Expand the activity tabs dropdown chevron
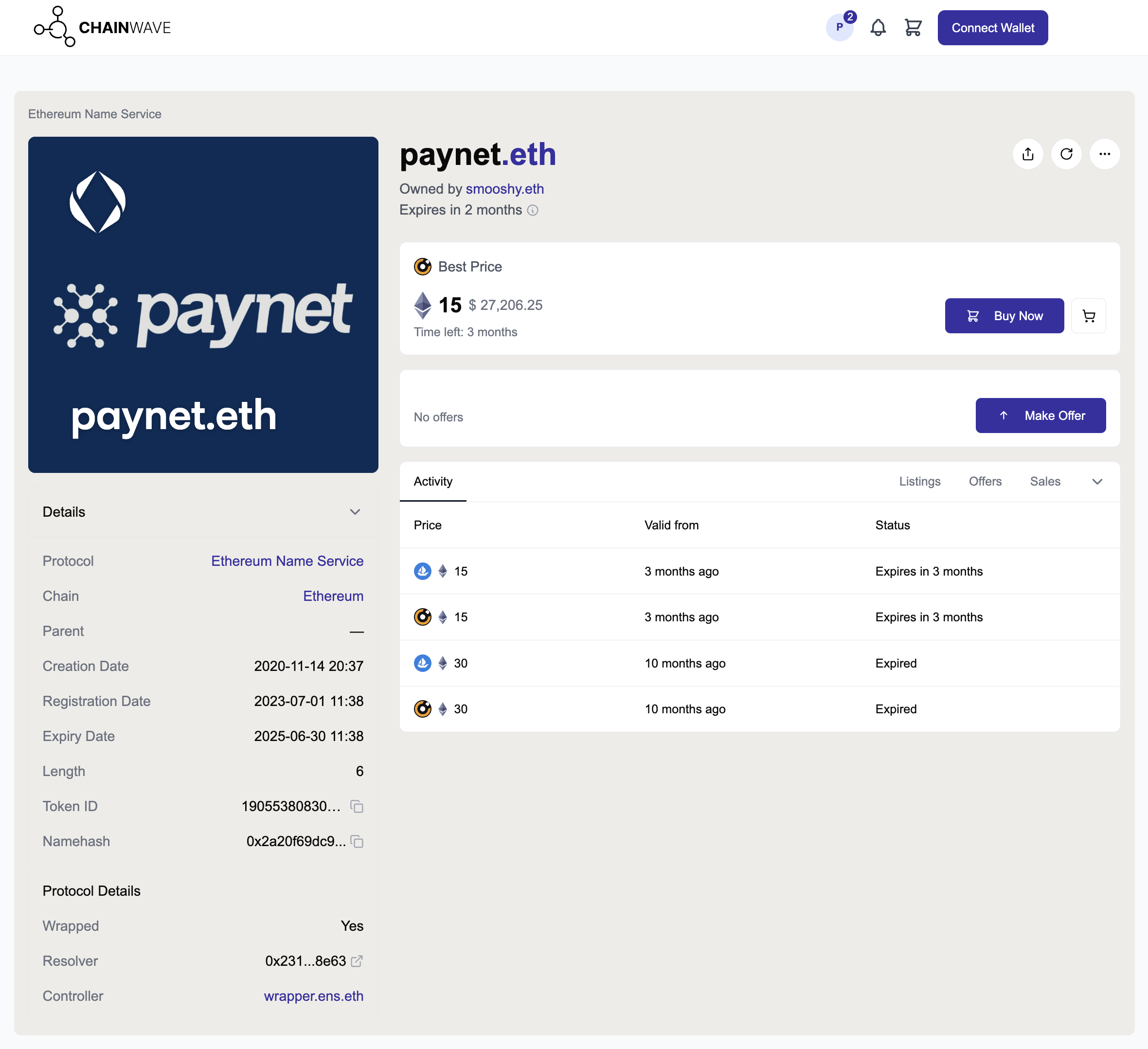The height and width of the screenshot is (1049, 1148). 1097,482
